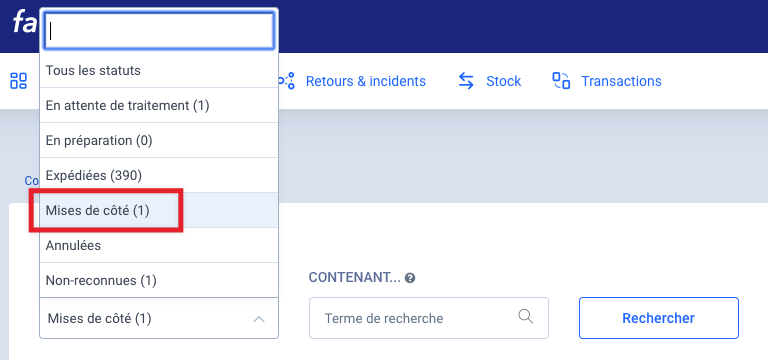Focus the Terme de recherche field

pos(429,318)
